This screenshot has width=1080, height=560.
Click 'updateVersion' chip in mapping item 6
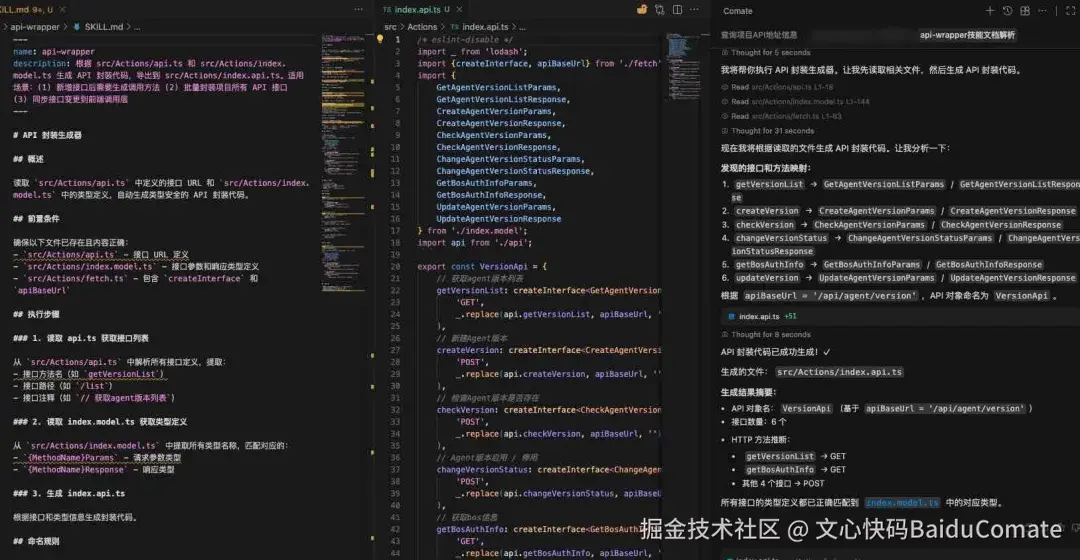(x=767, y=278)
